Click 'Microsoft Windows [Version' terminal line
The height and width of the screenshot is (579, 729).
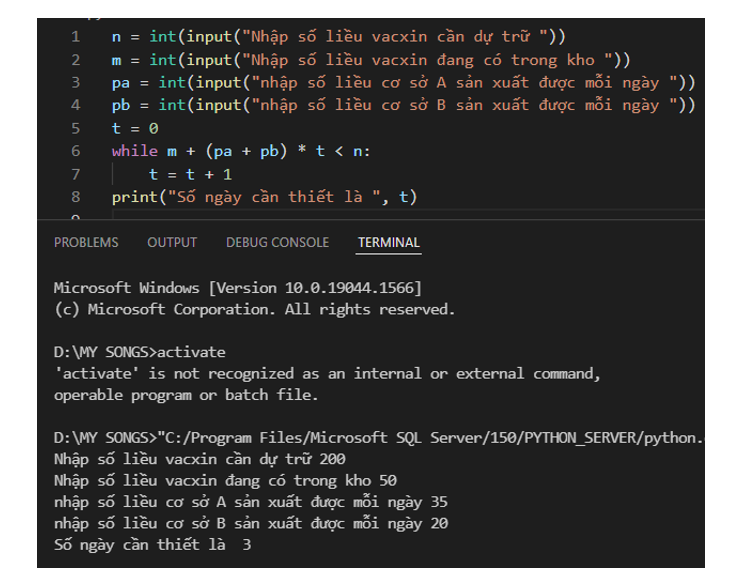click(238, 288)
